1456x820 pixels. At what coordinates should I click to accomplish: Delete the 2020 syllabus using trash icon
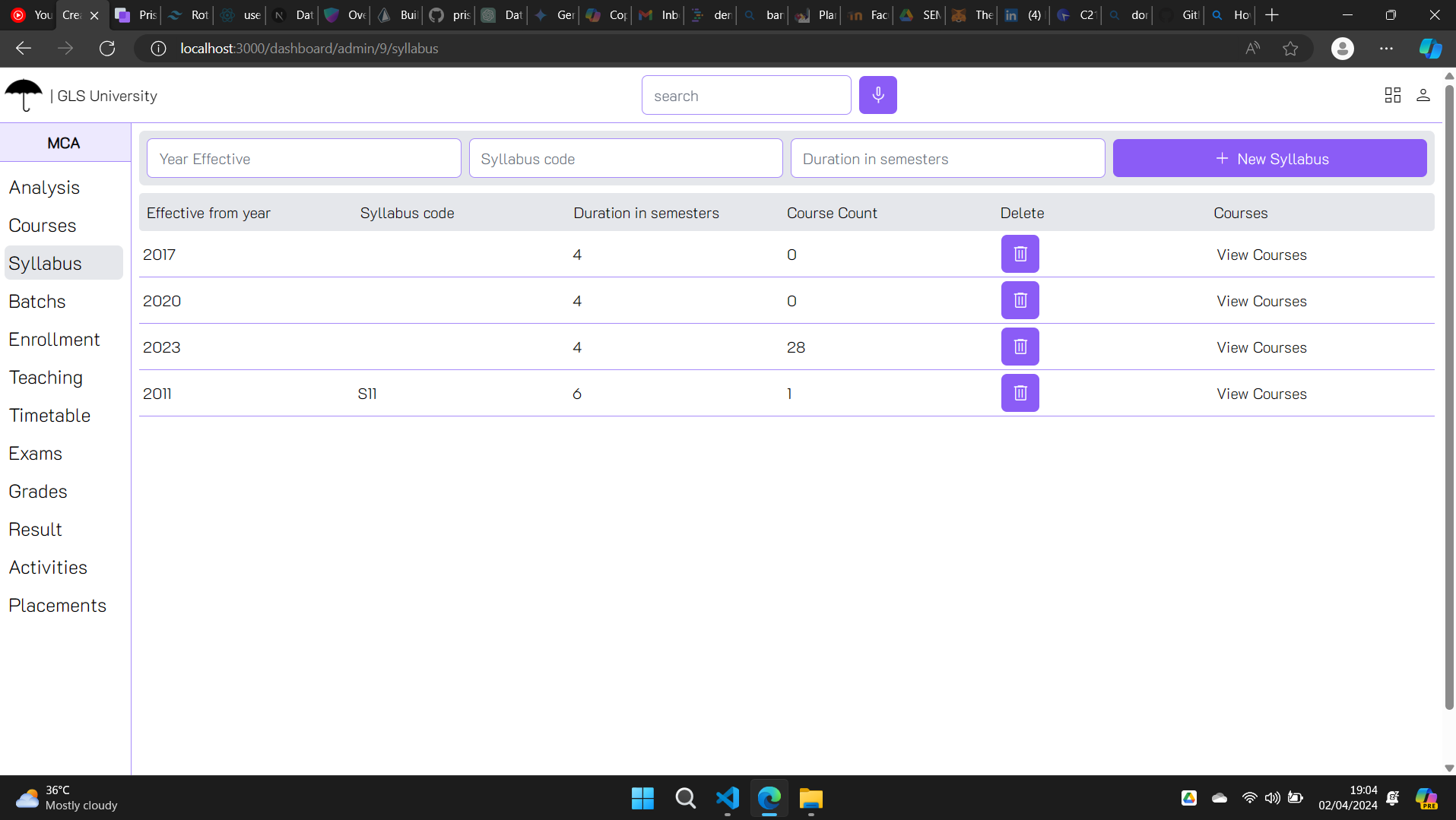point(1020,300)
